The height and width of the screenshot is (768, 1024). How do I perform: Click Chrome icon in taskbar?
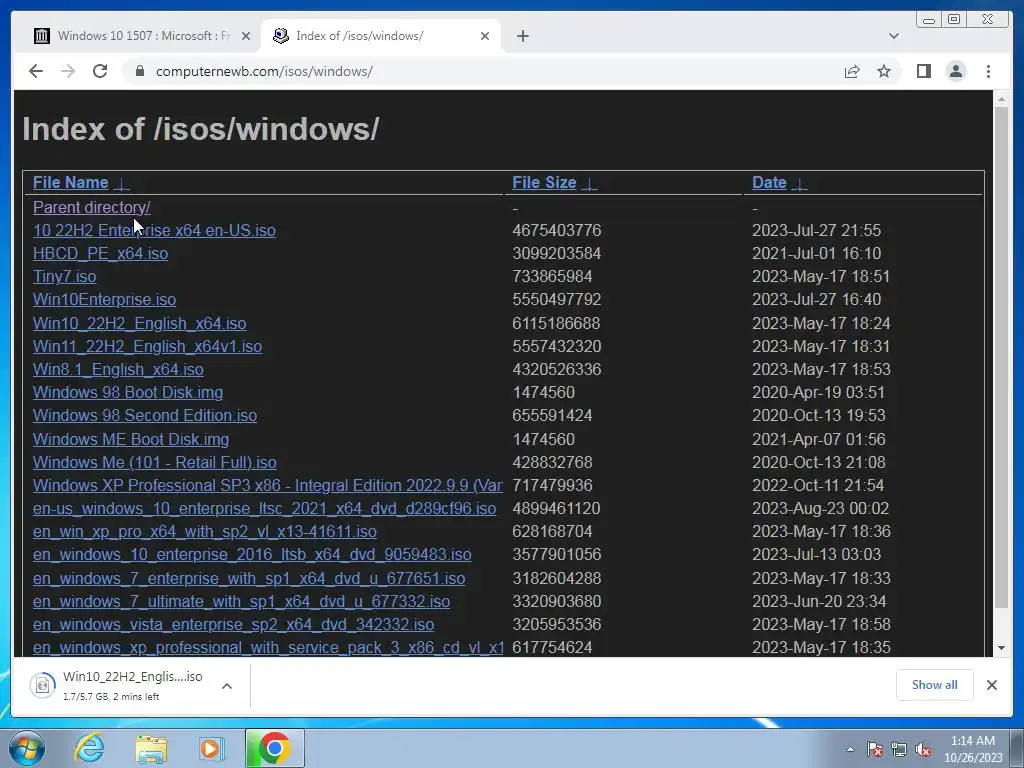pos(274,748)
